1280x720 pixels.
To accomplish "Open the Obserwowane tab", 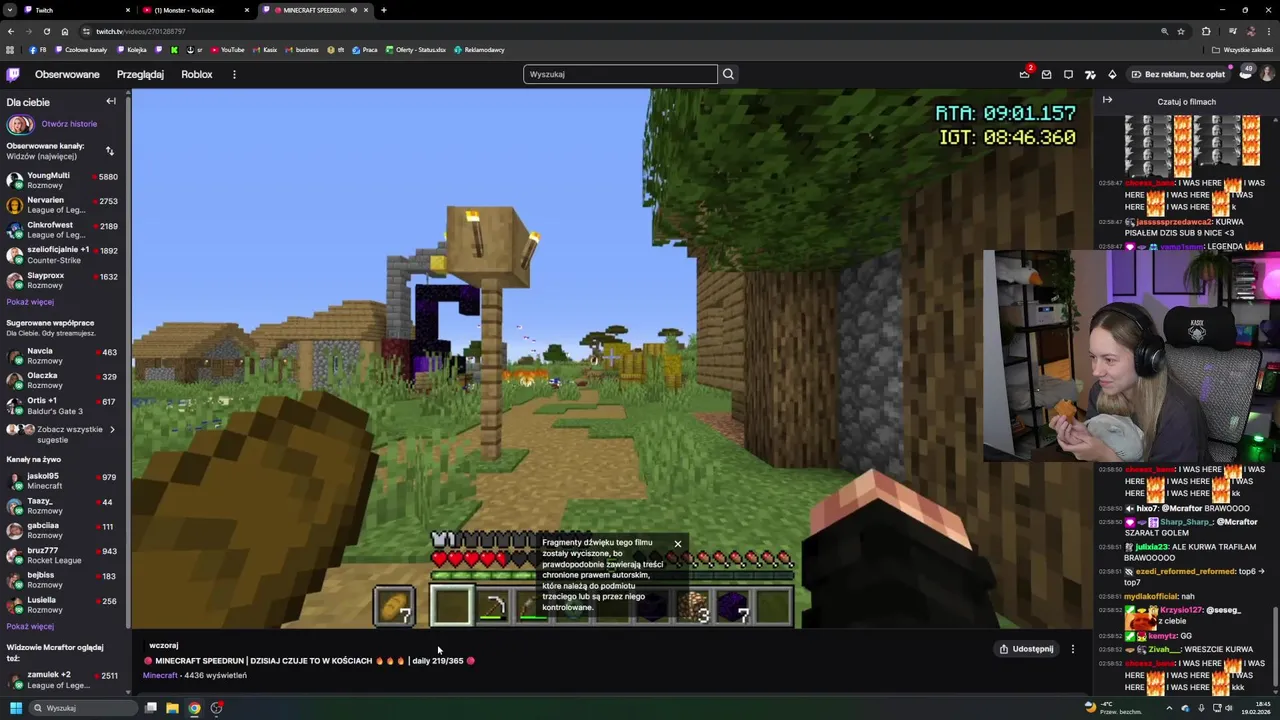I will [x=67, y=74].
